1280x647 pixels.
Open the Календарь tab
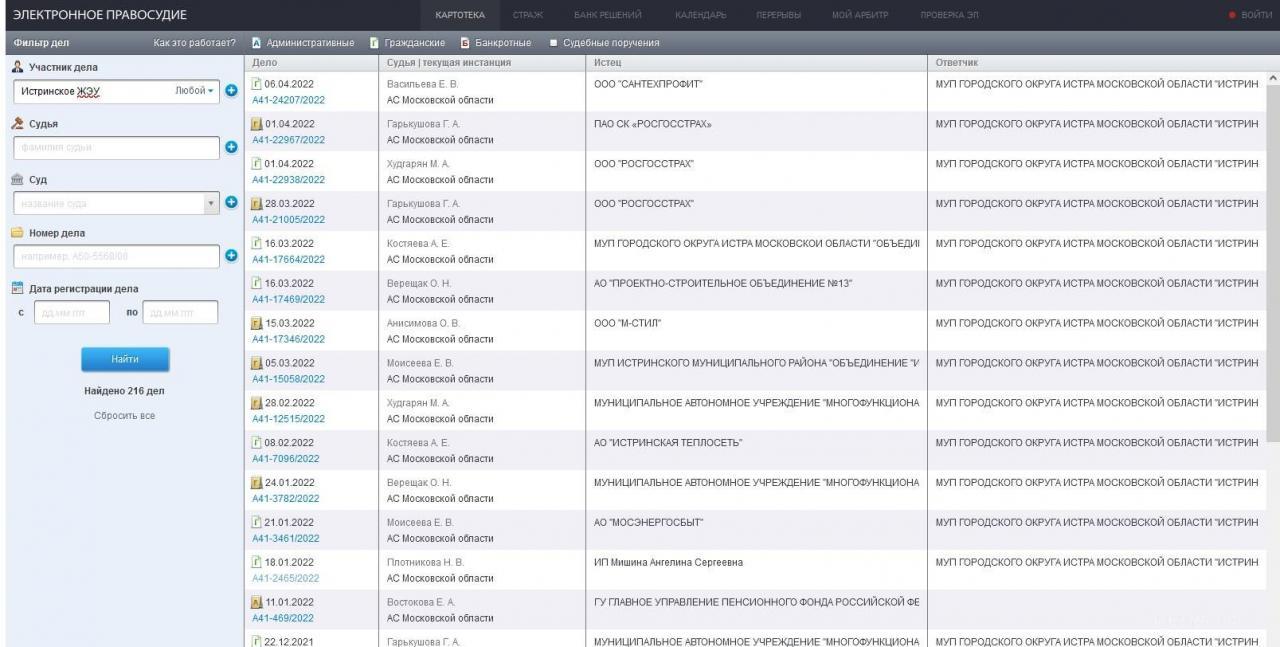(700, 15)
